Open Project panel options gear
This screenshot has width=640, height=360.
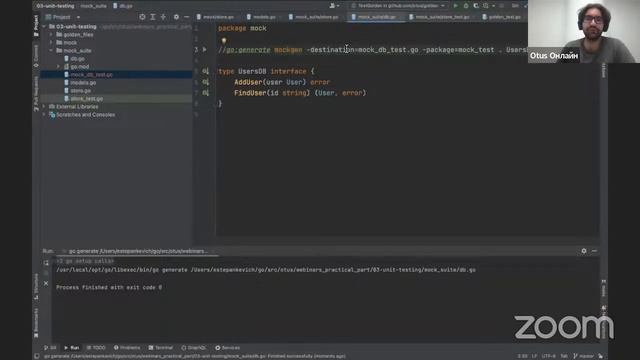click(176, 17)
